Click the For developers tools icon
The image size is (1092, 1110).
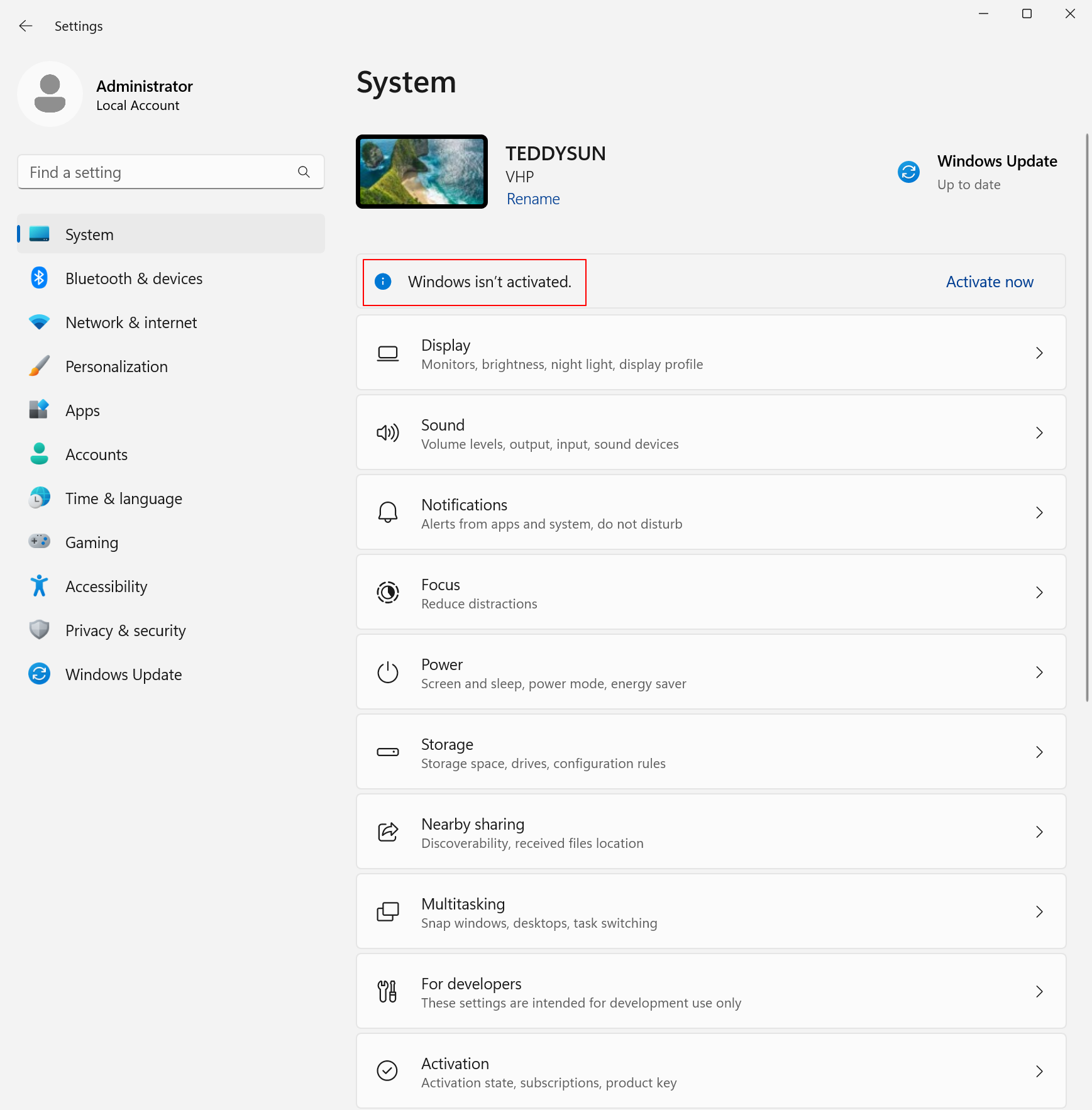388,991
